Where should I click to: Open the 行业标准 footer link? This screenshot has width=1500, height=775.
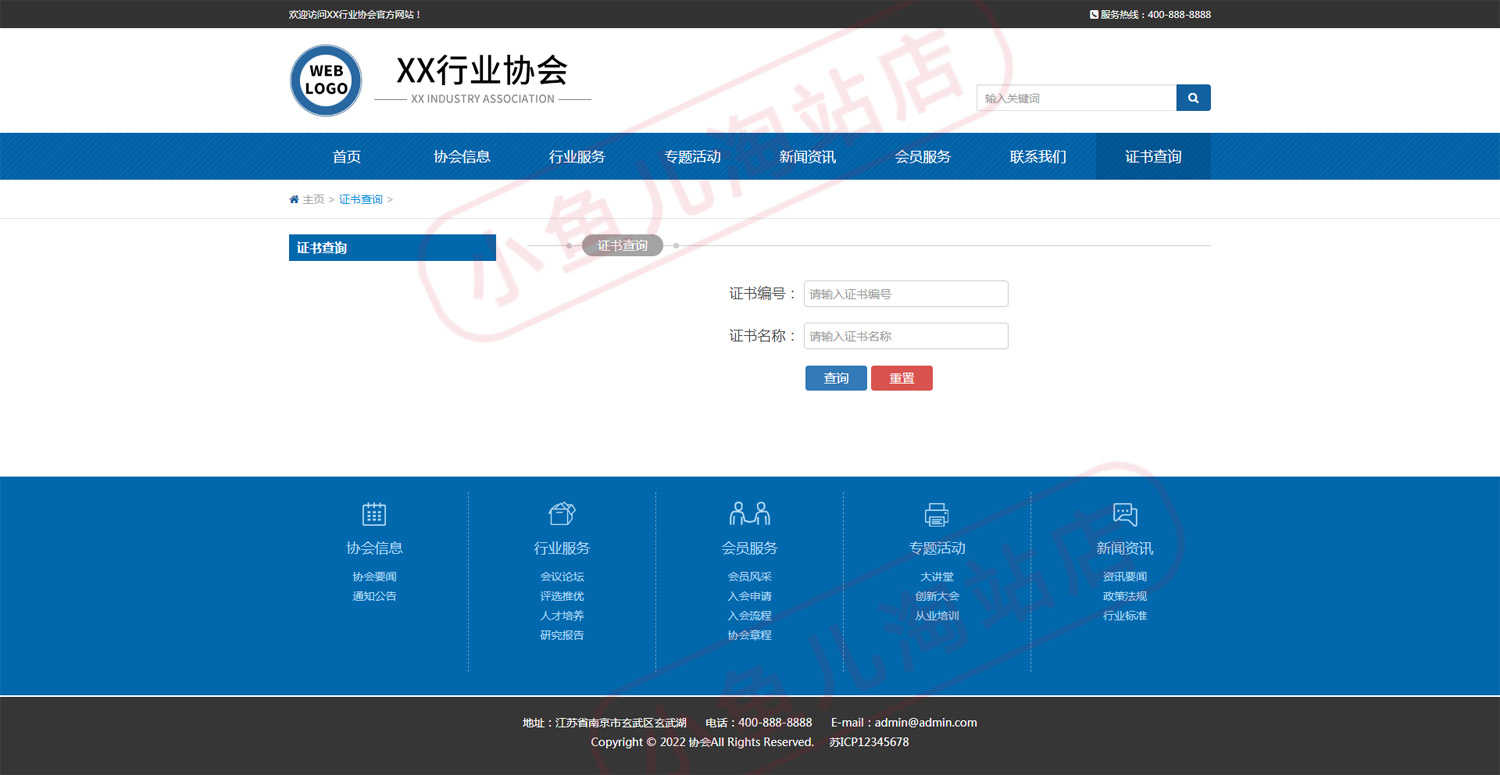coord(1125,616)
